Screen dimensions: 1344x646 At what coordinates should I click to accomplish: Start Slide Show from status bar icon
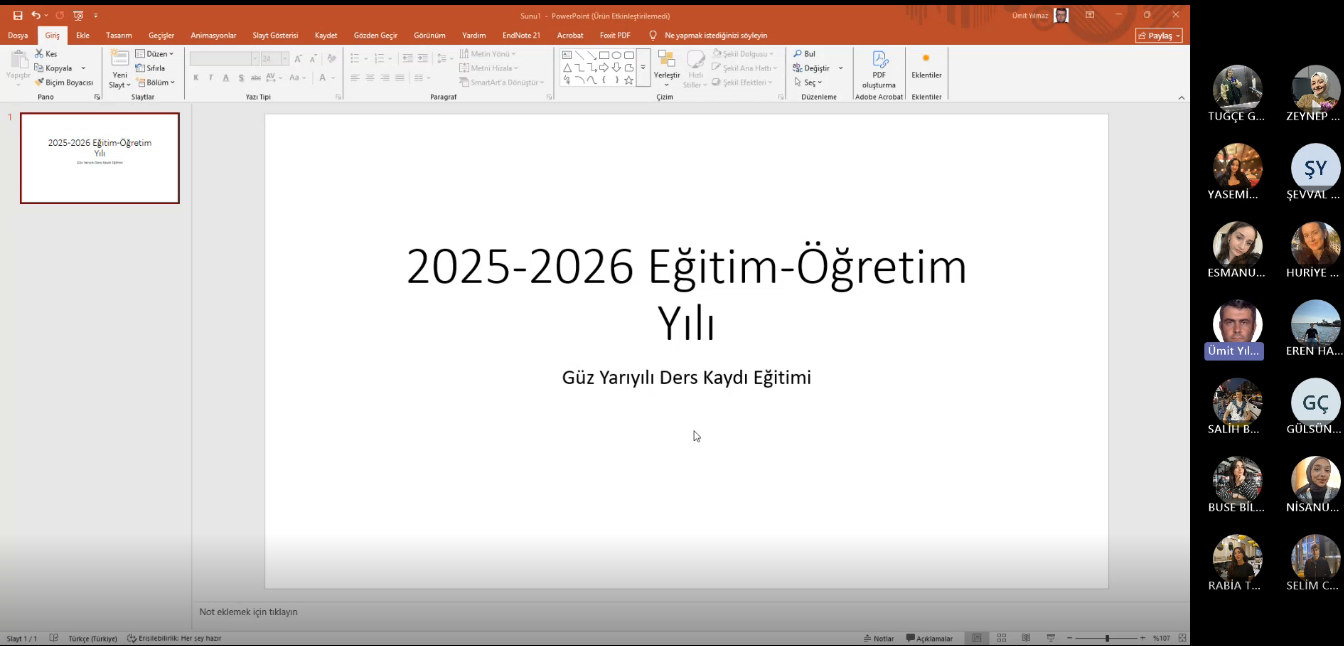(1050, 638)
